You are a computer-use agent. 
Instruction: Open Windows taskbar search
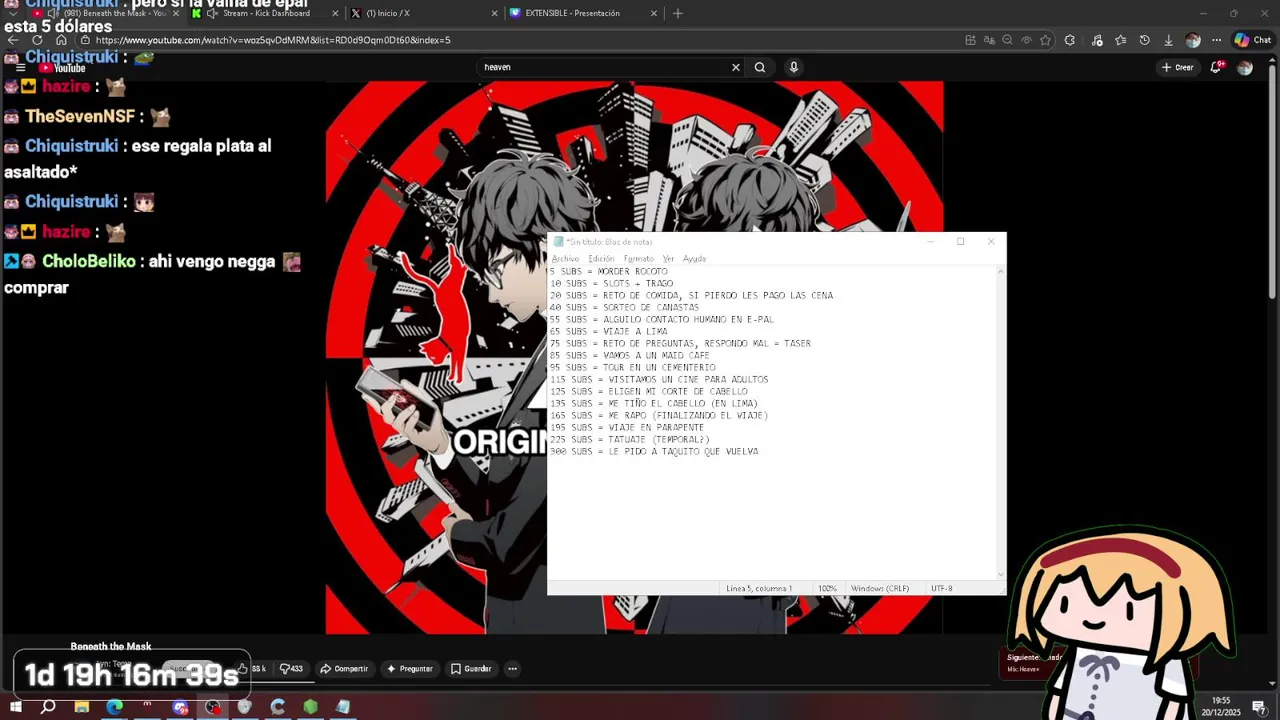48,707
